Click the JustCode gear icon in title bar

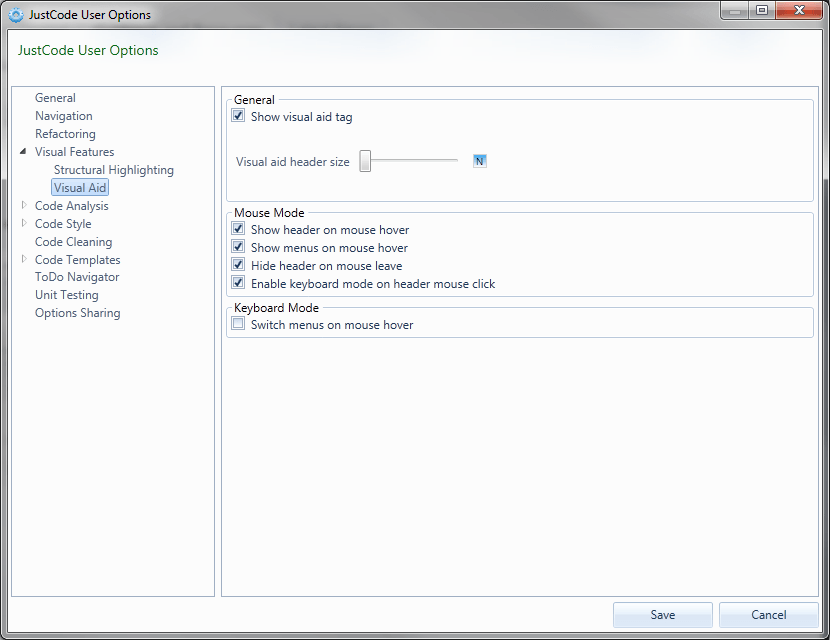tap(16, 15)
